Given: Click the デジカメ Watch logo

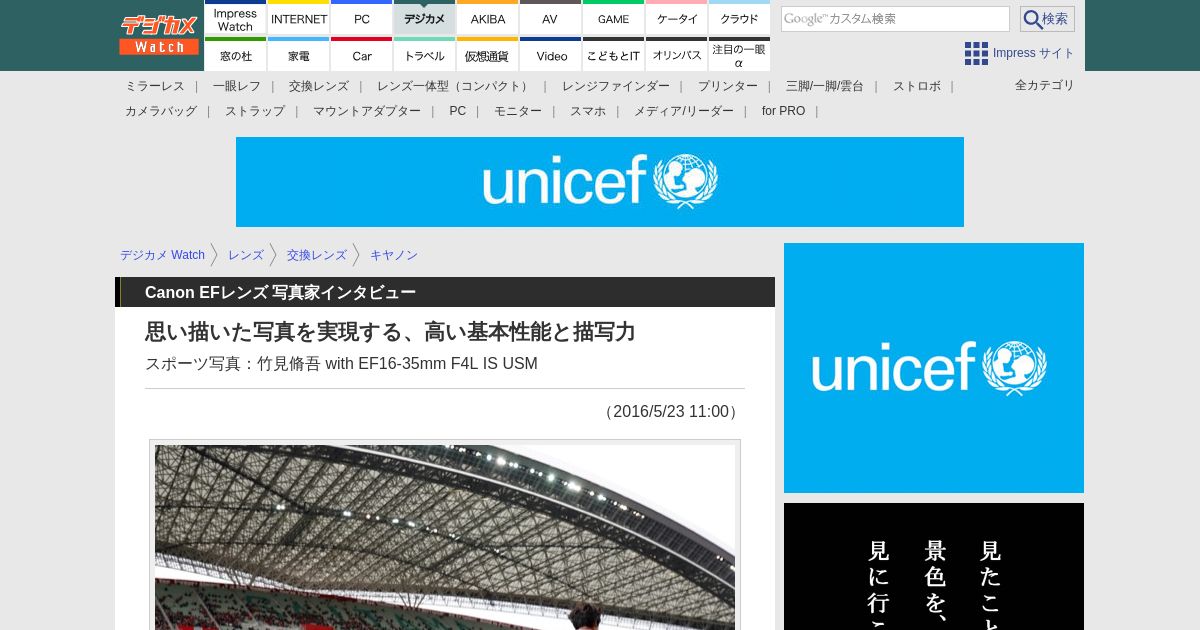Looking at the screenshot, I should 160,34.
